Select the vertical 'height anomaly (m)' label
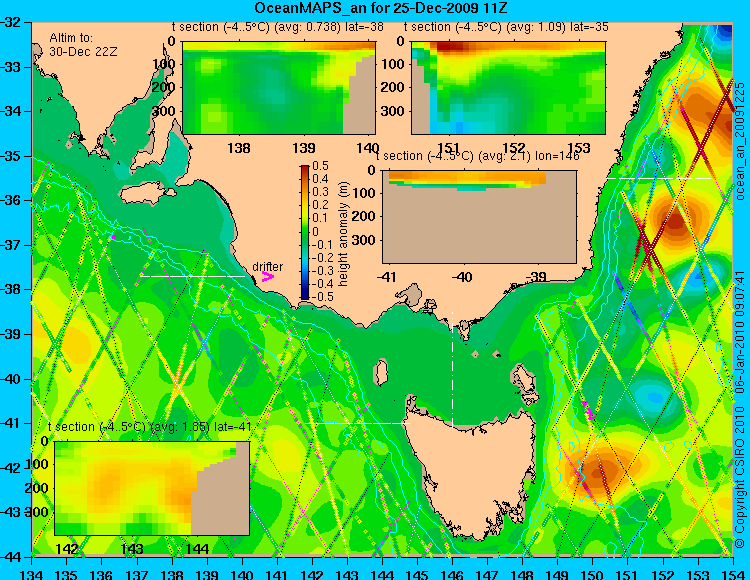 pos(343,233)
